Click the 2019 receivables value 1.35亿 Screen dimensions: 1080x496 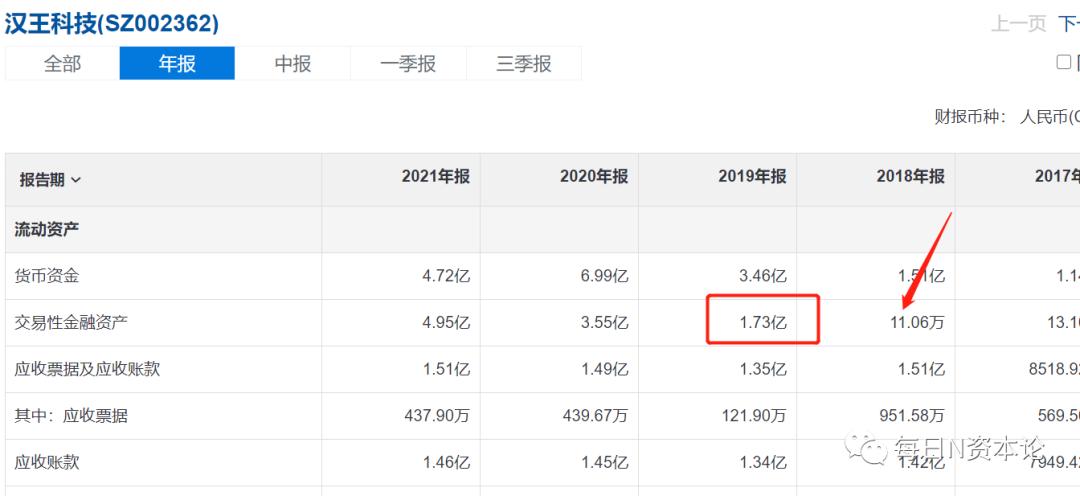click(764, 369)
